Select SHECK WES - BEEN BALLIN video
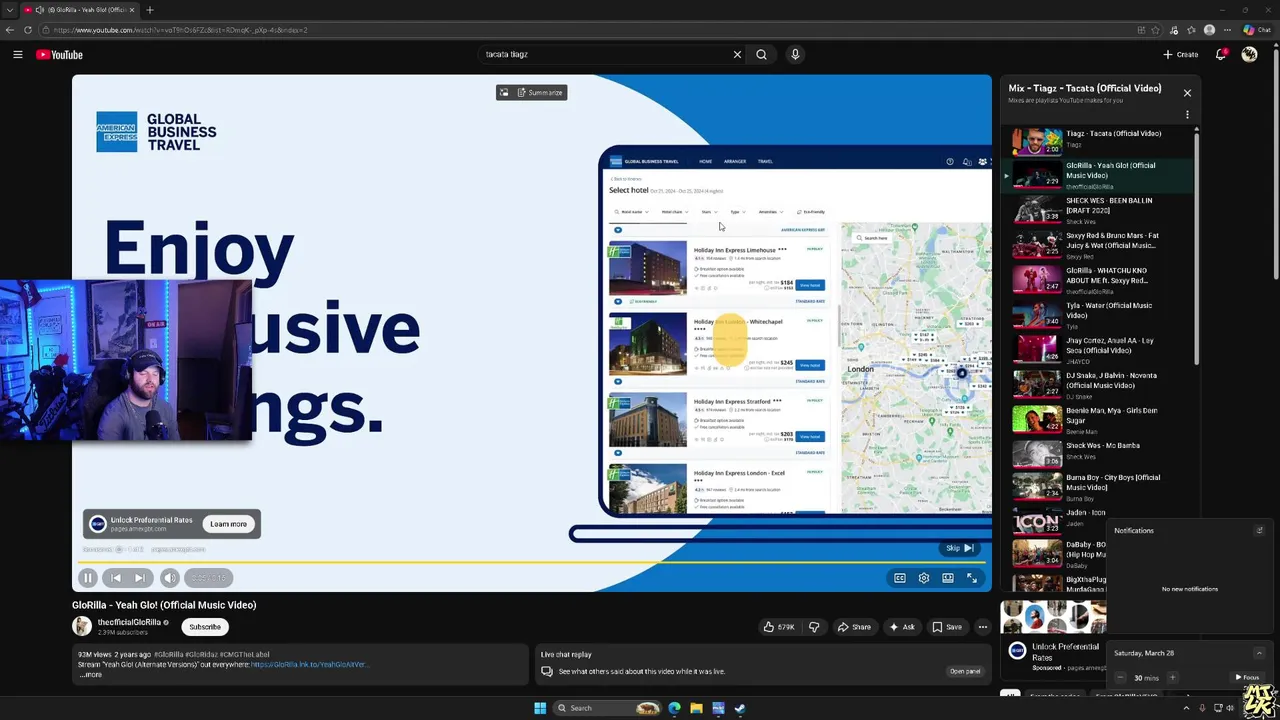The height and width of the screenshot is (720, 1280). pos(1098,210)
